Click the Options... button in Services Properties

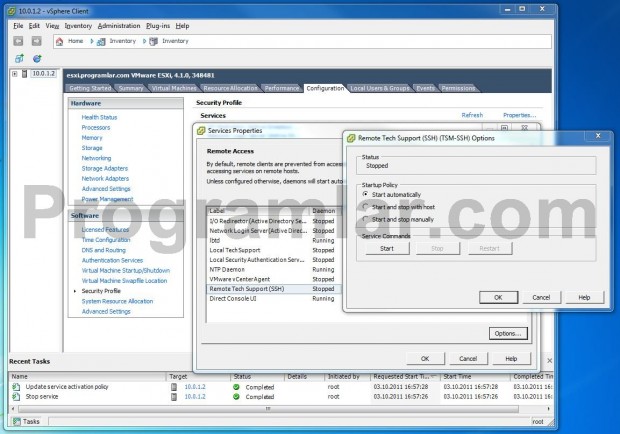click(x=508, y=334)
